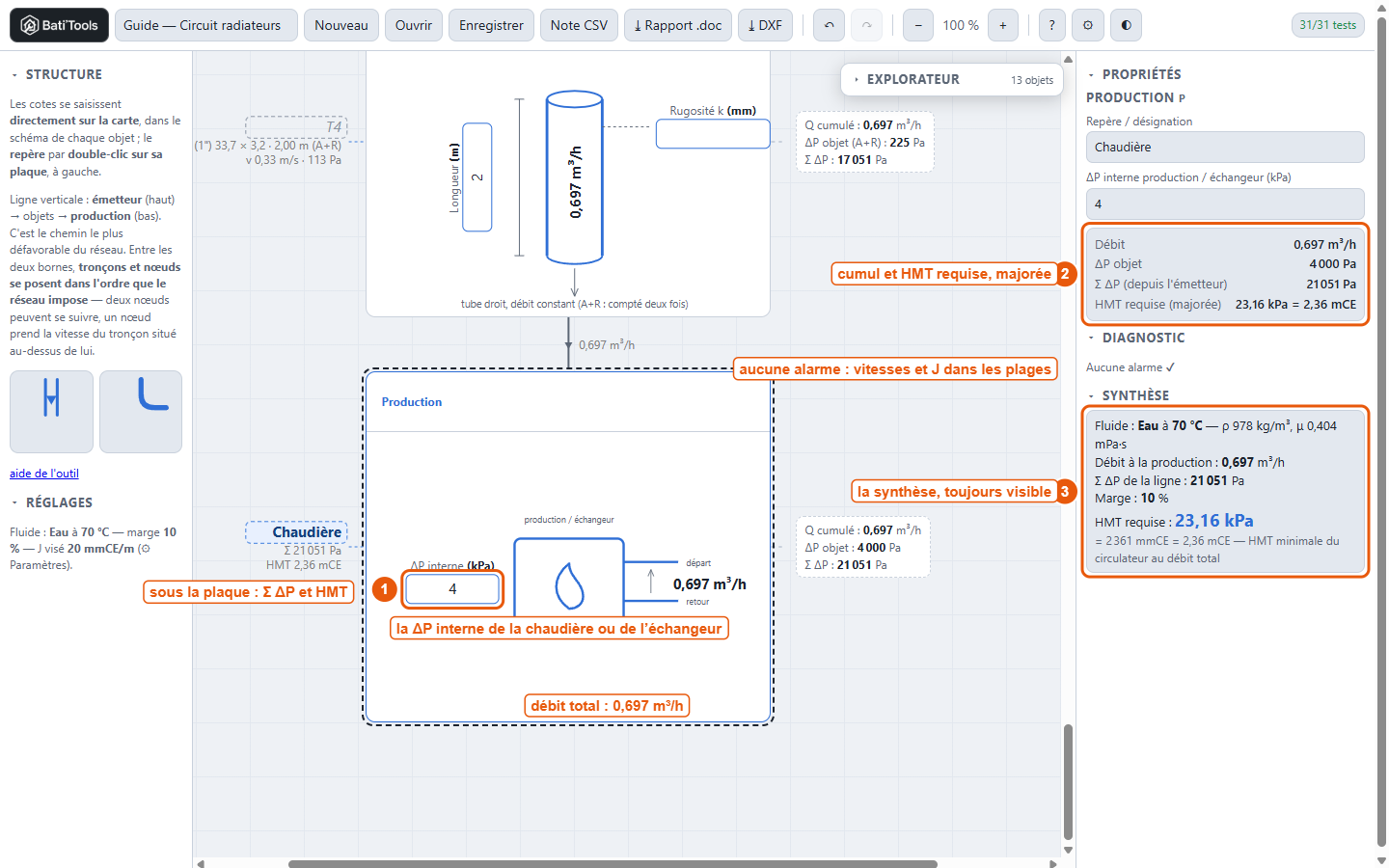
Task: Toggle the dark/light contrast theme
Action: (x=1126, y=25)
